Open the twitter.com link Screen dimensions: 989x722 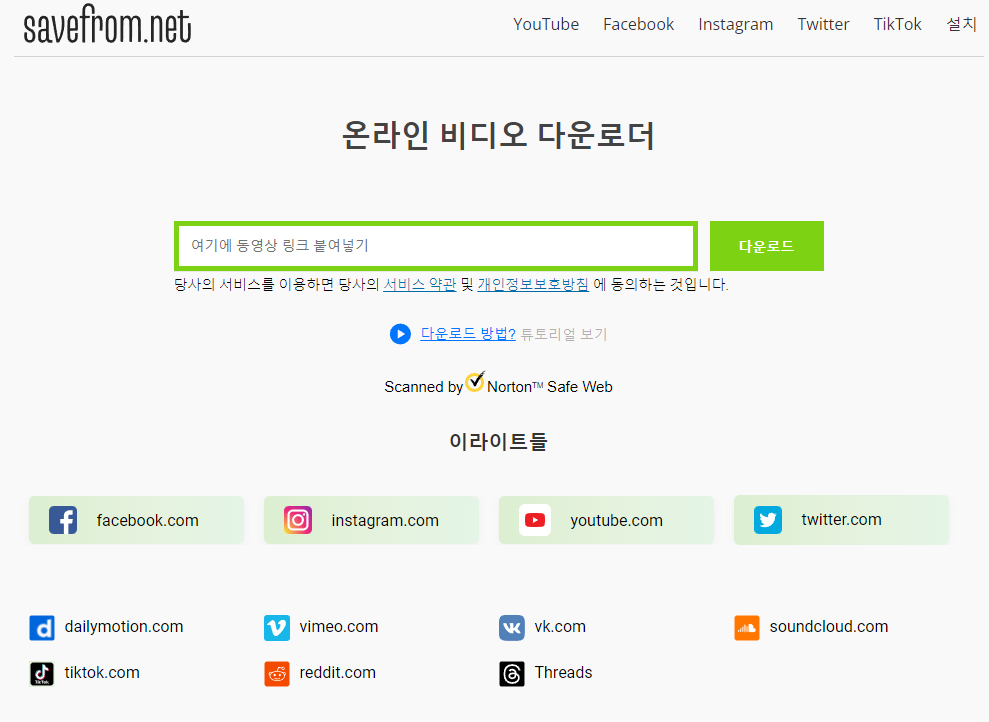pyautogui.click(x=841, y=520)
